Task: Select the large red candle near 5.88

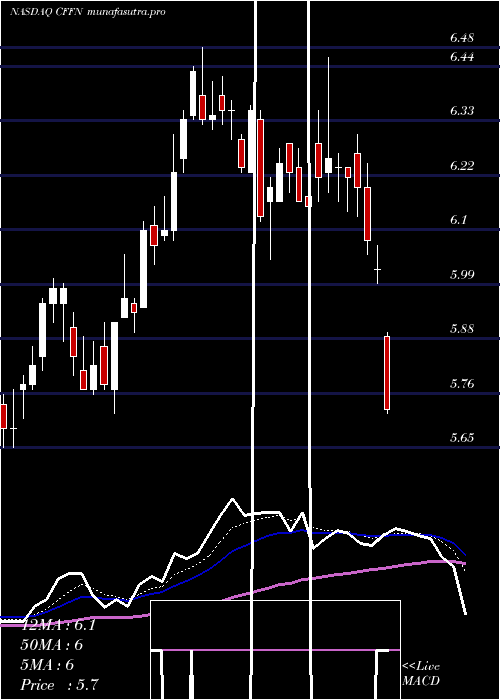Action: tap(387, 373)
